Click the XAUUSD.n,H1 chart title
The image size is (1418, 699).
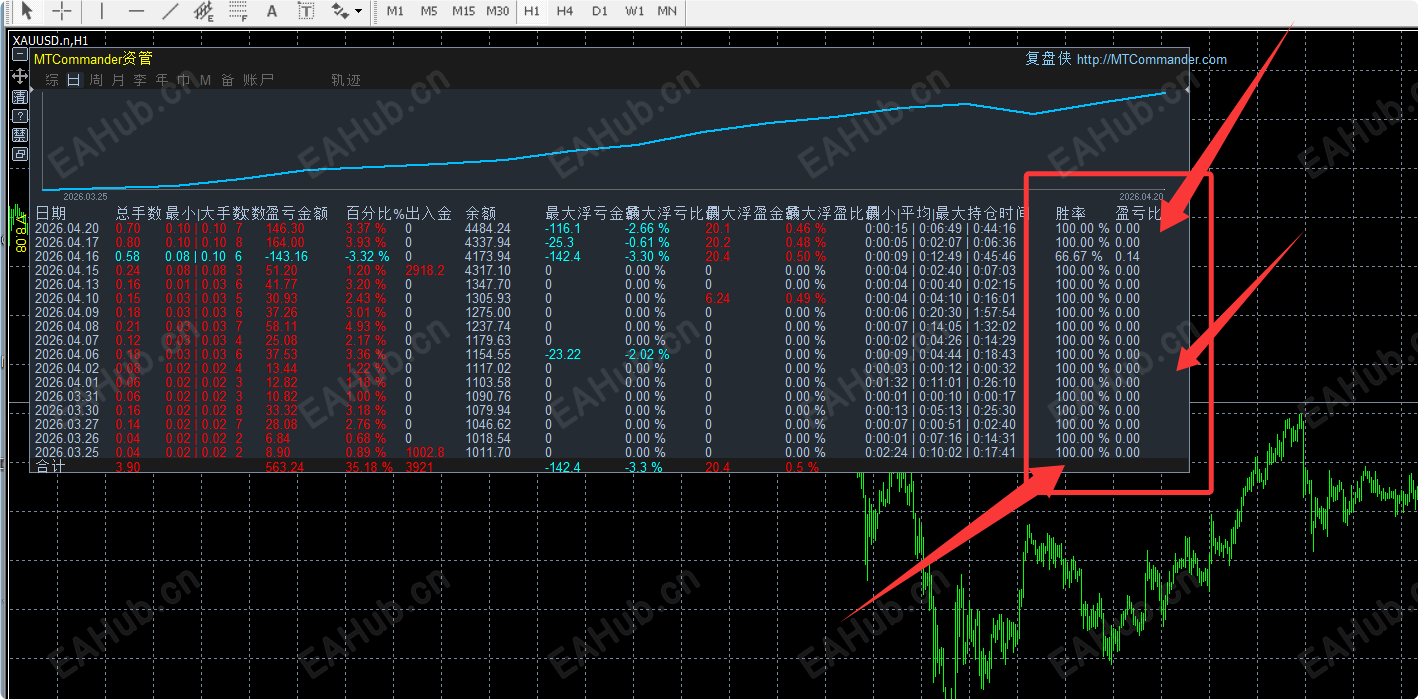tap(50, 40)
